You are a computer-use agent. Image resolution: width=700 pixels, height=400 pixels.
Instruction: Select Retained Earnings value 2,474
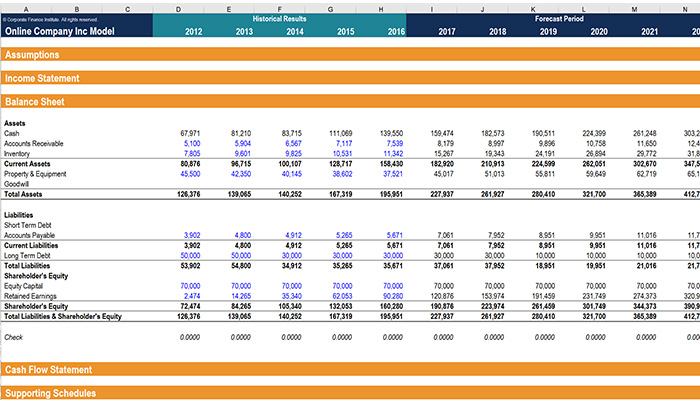pos(192,296)
